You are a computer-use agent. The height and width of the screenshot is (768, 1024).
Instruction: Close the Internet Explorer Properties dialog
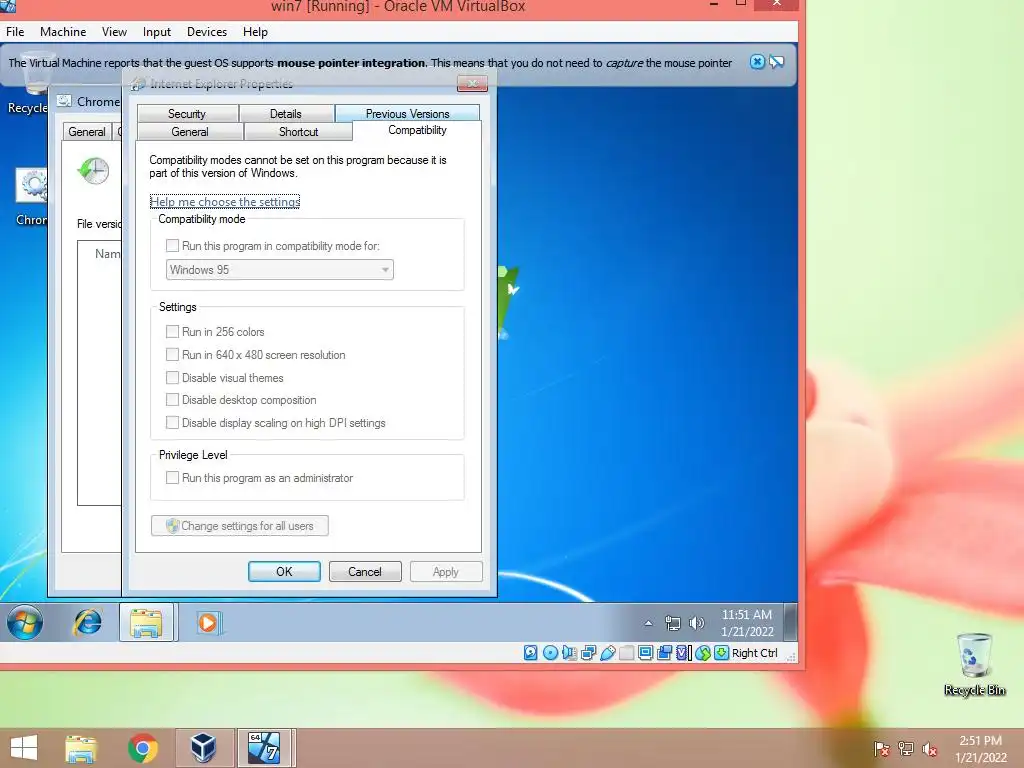click(x=472, y=83)
